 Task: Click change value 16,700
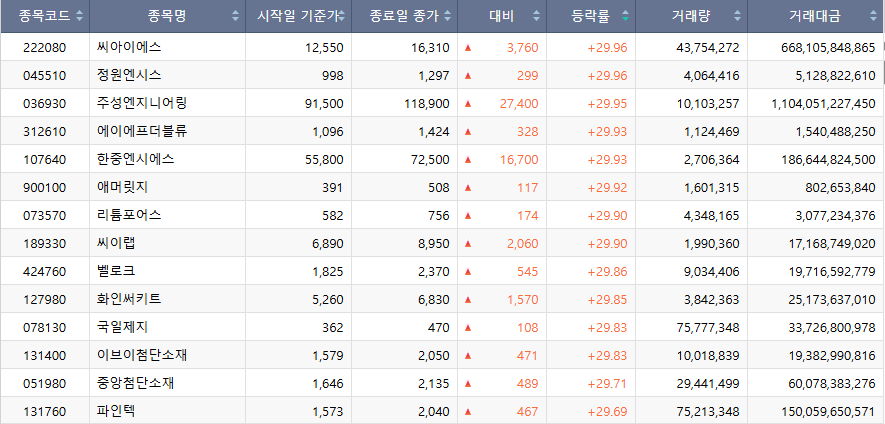[x=519, y=160]
